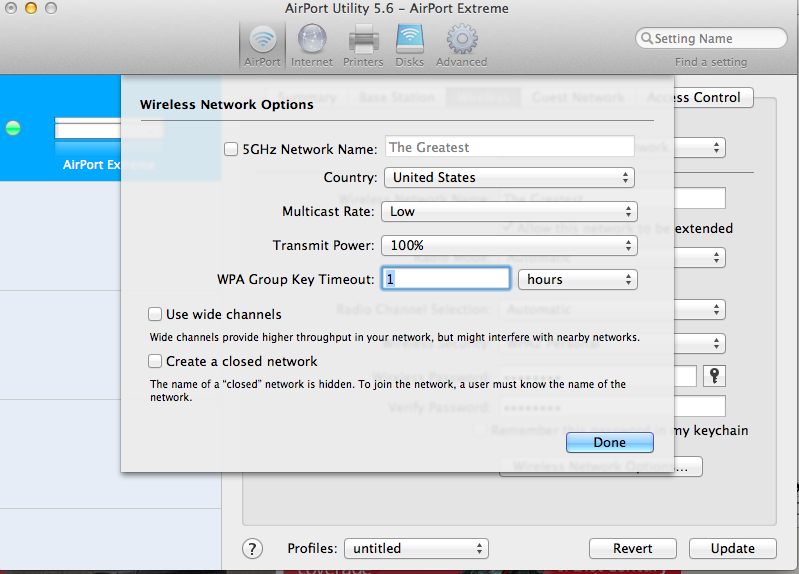Check Create a closed network

click(155, 361)
